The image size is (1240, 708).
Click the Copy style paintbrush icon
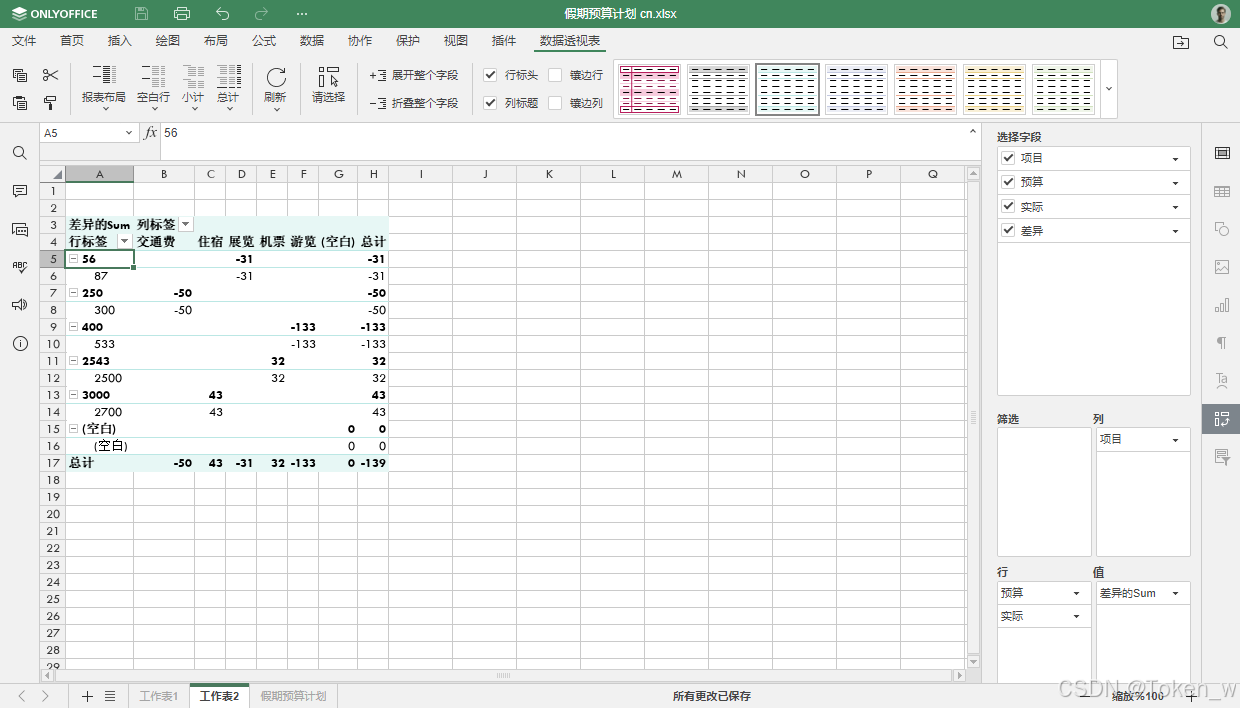50,102
